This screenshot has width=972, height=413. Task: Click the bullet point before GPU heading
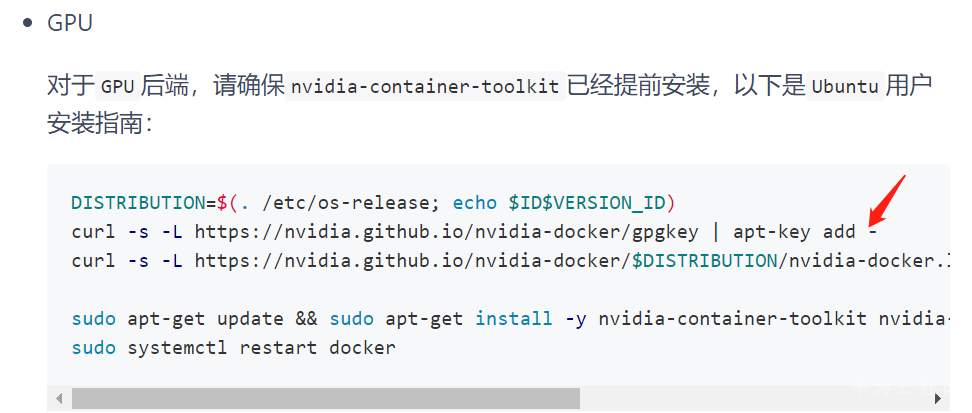click(28, 23)
